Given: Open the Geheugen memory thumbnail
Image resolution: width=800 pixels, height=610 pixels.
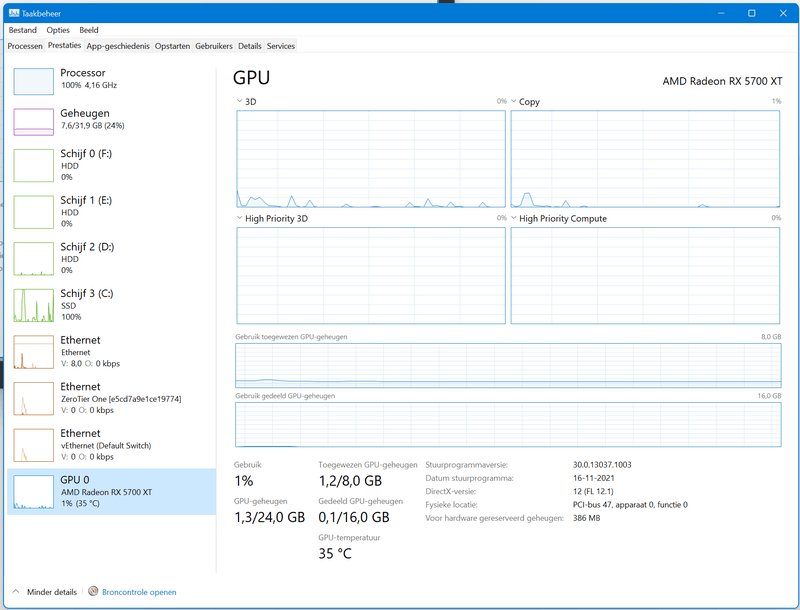Looking at the screenshot, I should coord(33,121).
